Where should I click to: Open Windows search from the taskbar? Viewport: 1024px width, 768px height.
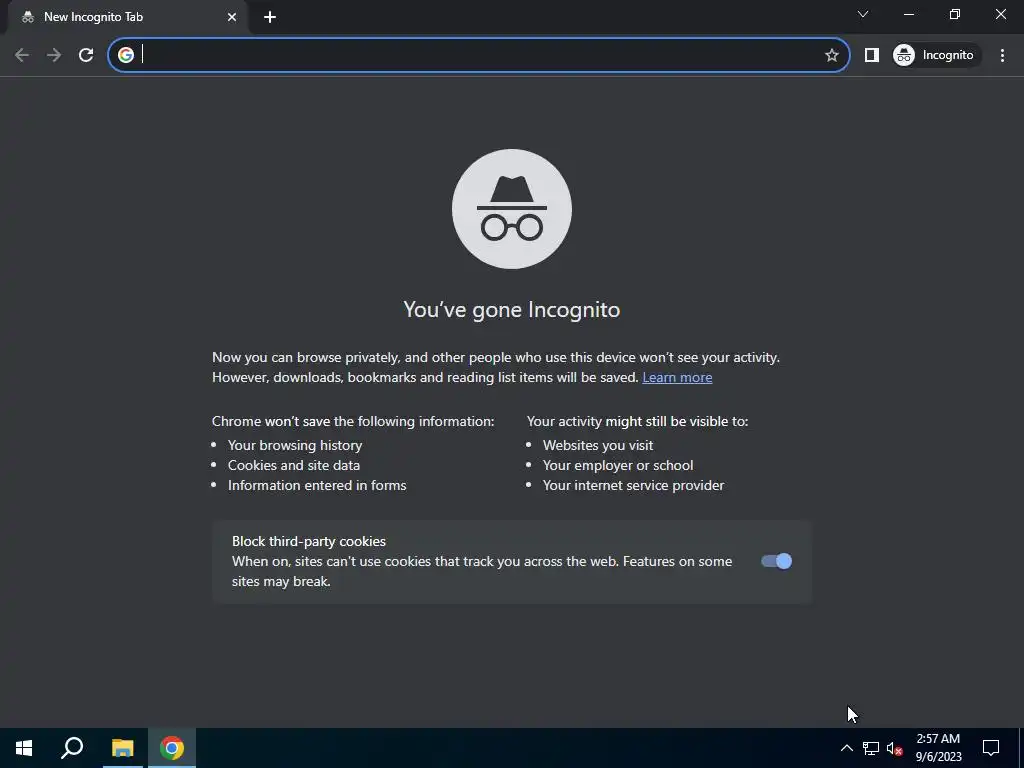72,748
